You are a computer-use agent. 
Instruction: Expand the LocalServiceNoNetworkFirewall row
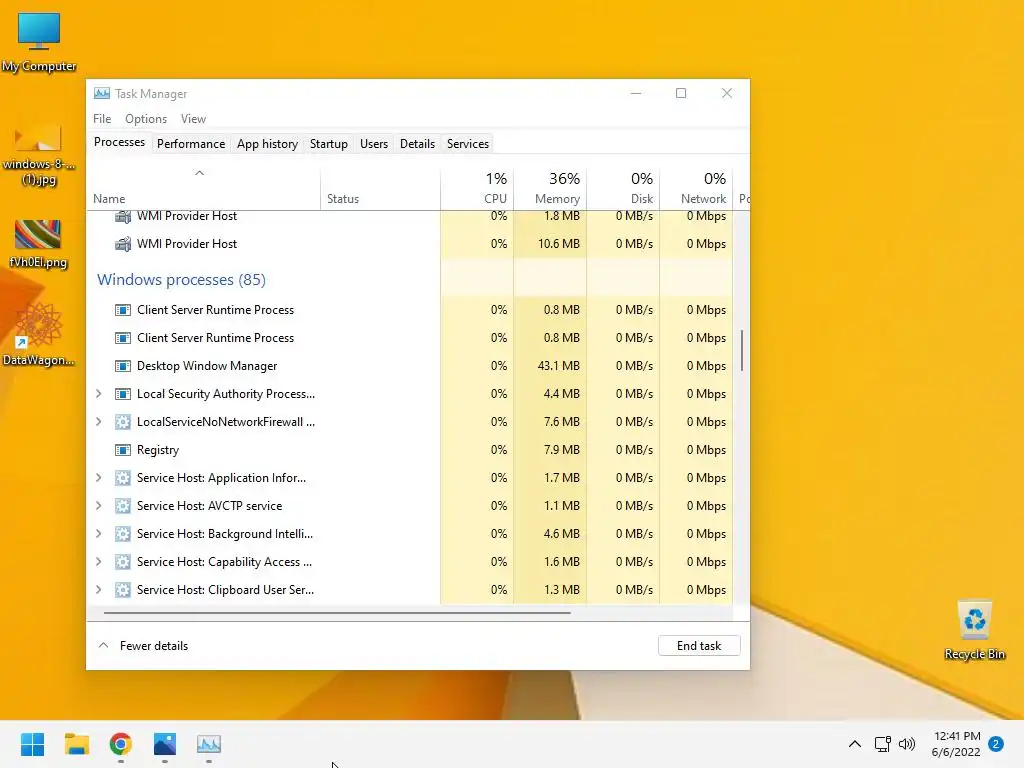pyautogui.click(x=99, y=422)
